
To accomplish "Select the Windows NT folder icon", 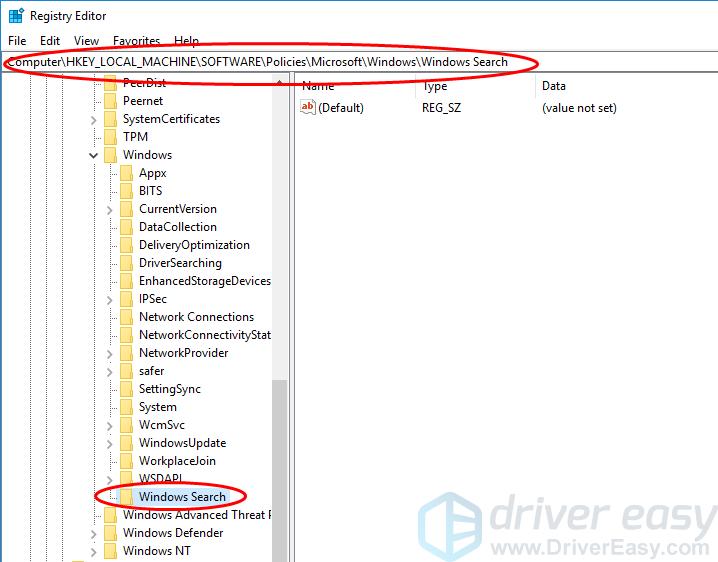I will pos(110,551).
